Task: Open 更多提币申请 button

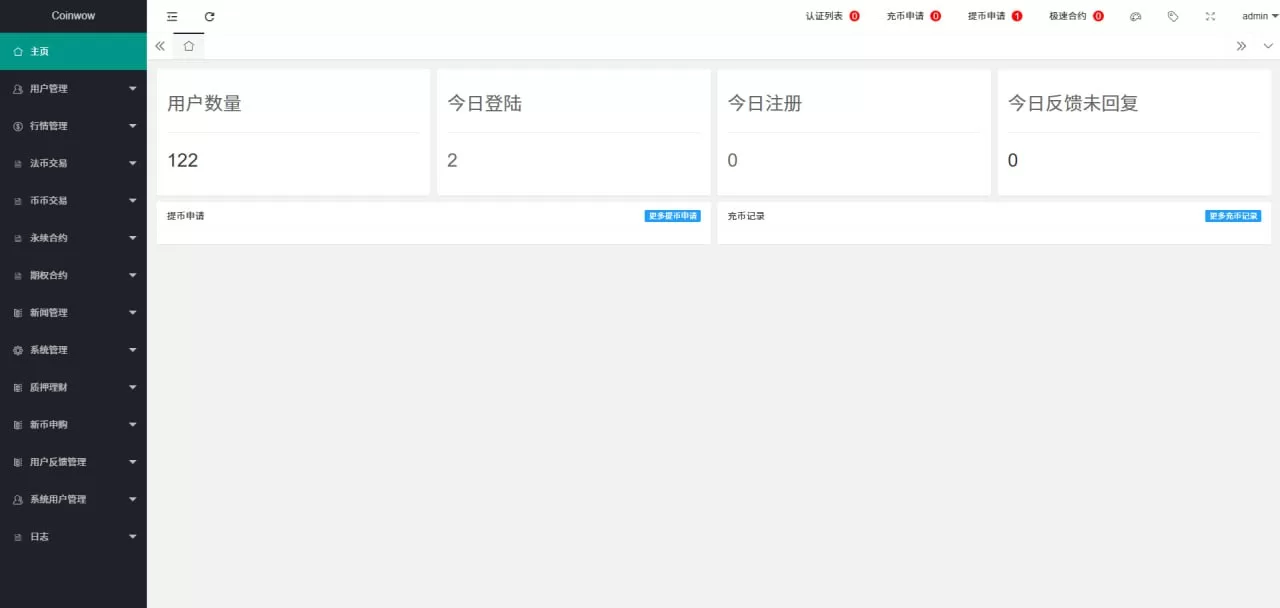Action: click(672, 215)
